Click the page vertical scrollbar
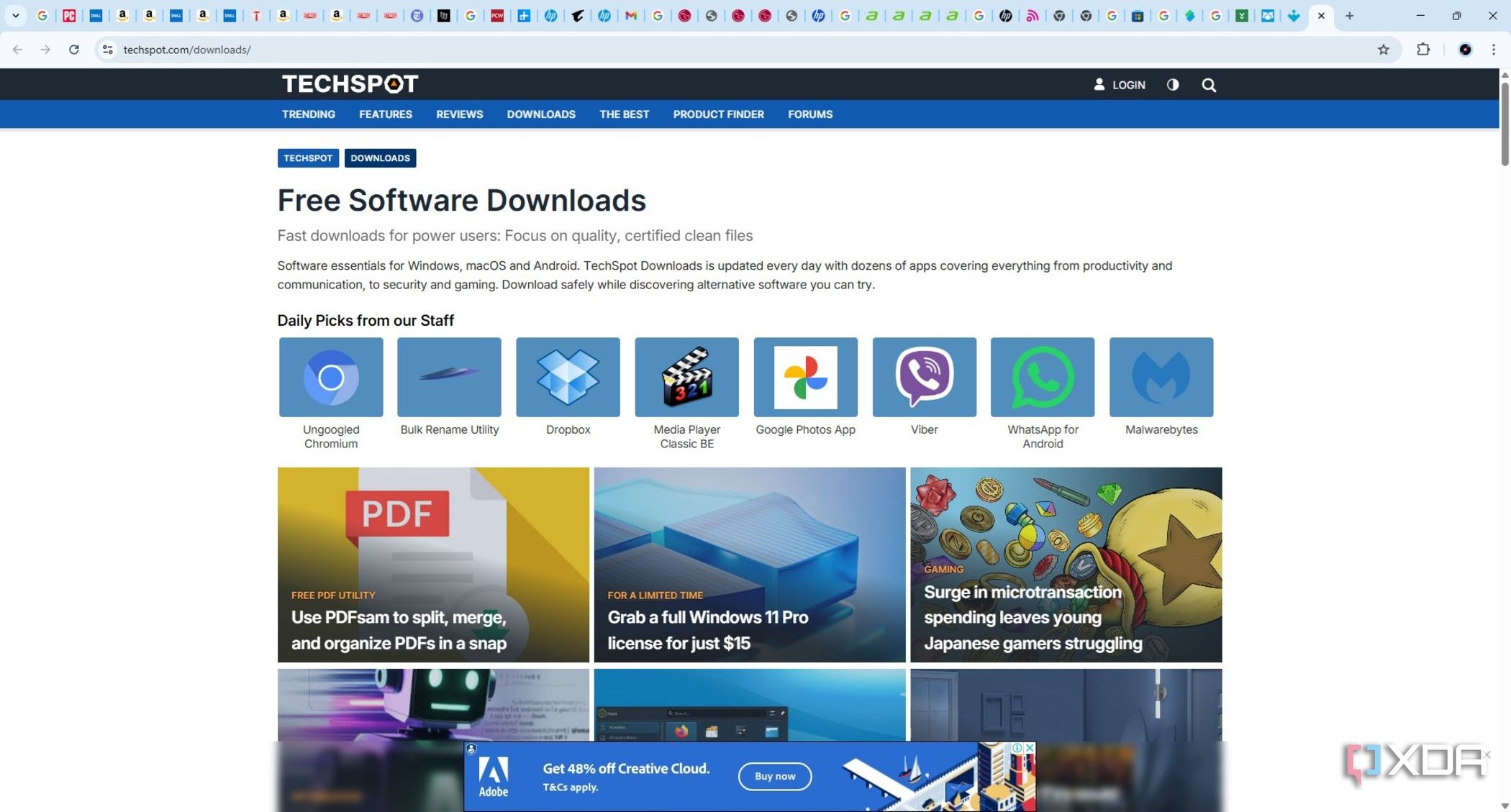The width and height of the screenshot is (1511, 812). (1505, 124)
